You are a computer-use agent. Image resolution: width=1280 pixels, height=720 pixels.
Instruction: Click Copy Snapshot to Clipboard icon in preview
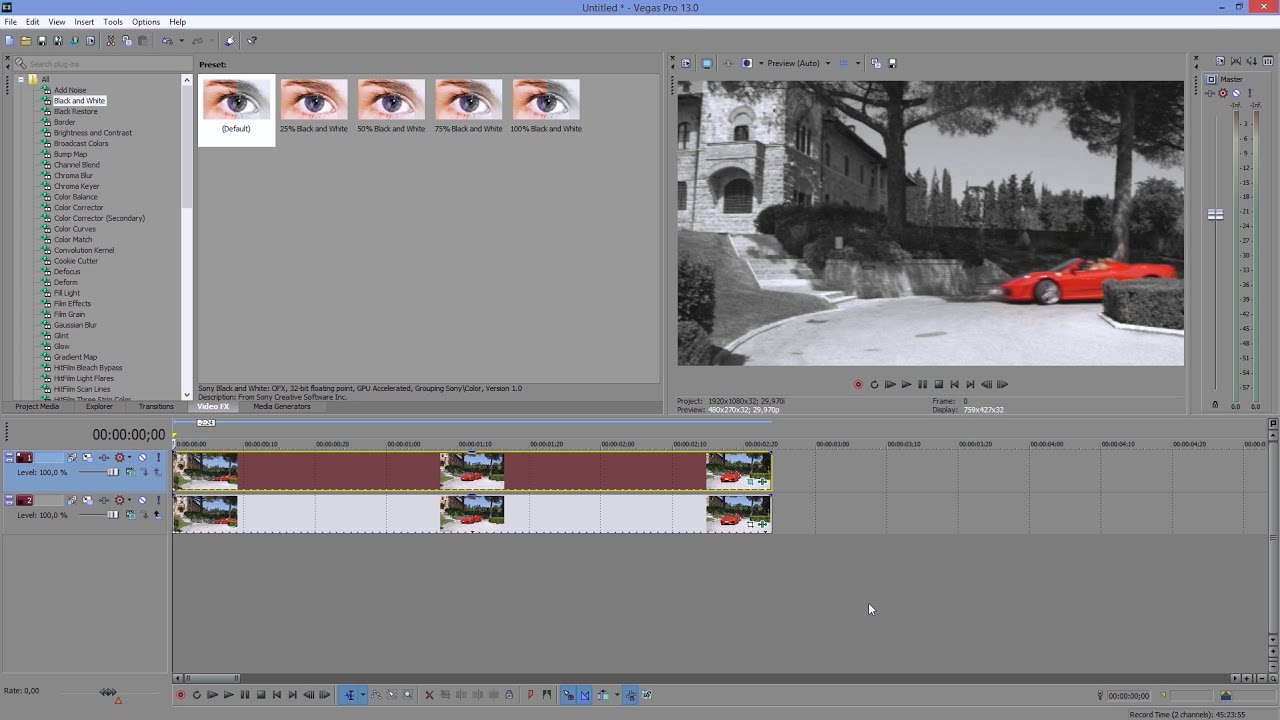click(875, 63)
